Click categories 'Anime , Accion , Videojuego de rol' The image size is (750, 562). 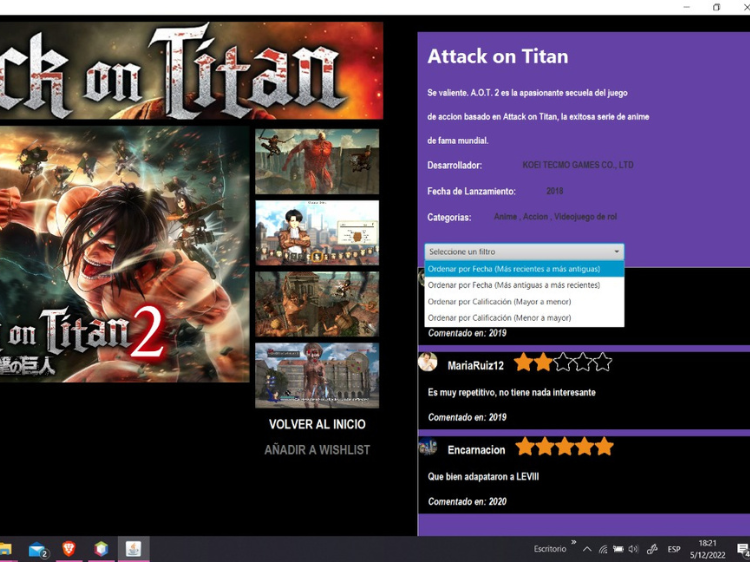point(555,217)
